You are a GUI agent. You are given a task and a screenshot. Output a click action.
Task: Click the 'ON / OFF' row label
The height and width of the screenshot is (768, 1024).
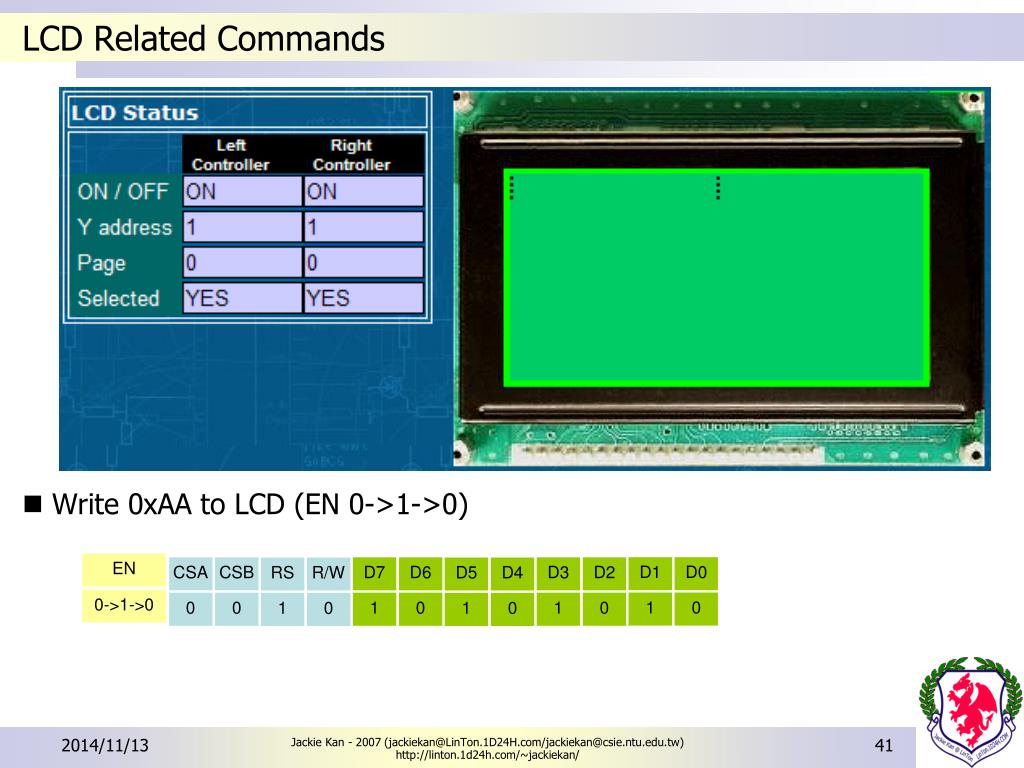(x=123, y=191)
